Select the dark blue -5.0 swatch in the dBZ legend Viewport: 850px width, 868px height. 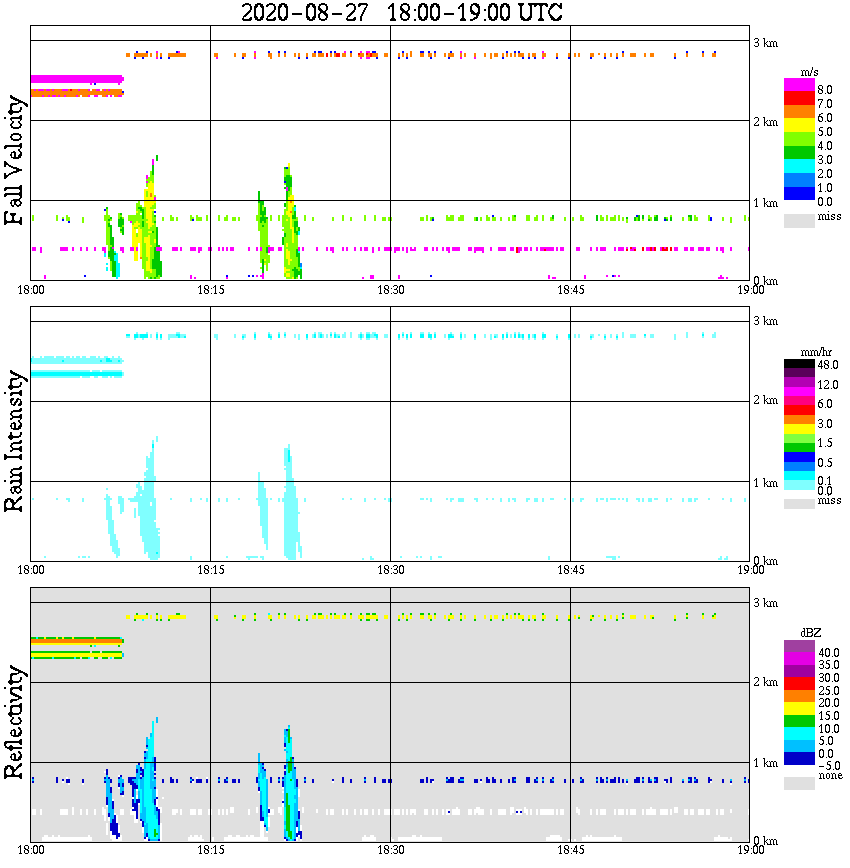click(799, 758)
